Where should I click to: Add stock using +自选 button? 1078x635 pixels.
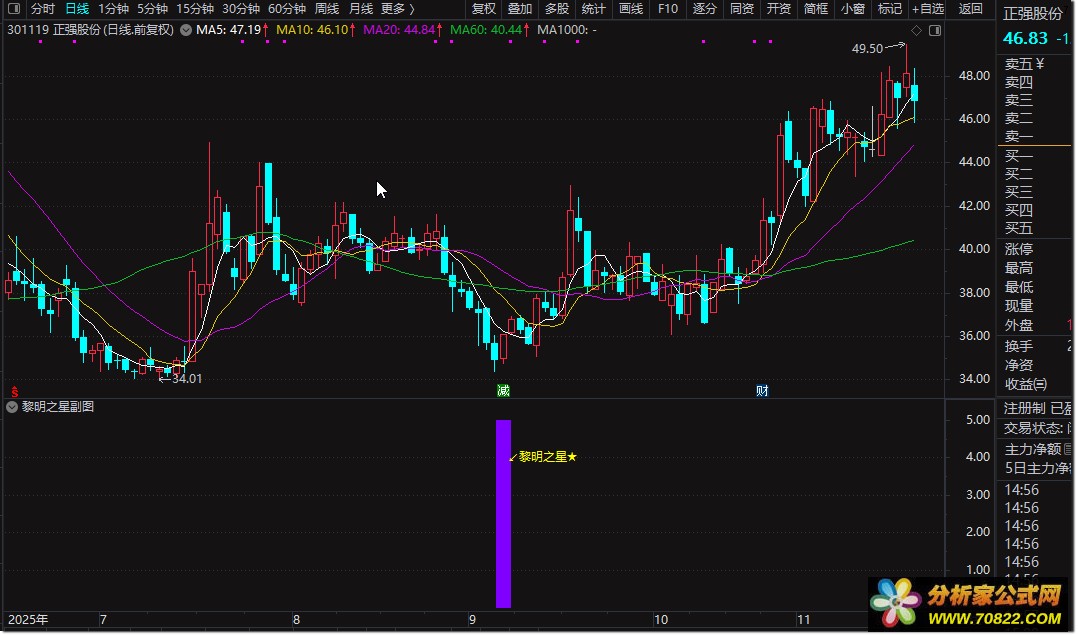(x=927, y=9)
